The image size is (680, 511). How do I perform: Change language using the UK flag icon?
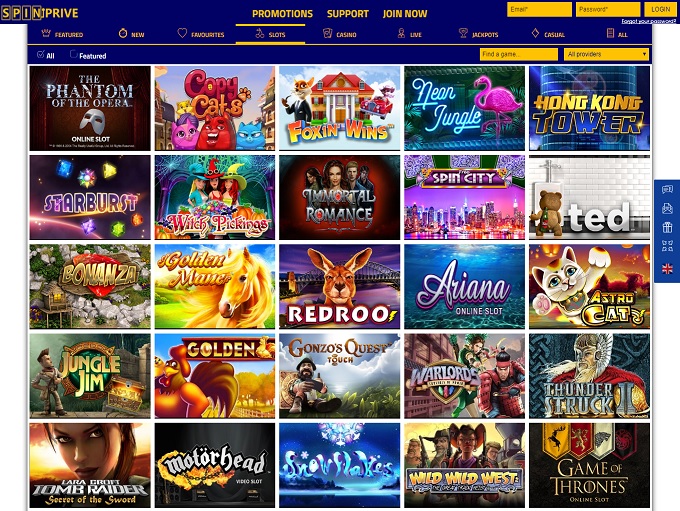point(667,269)
